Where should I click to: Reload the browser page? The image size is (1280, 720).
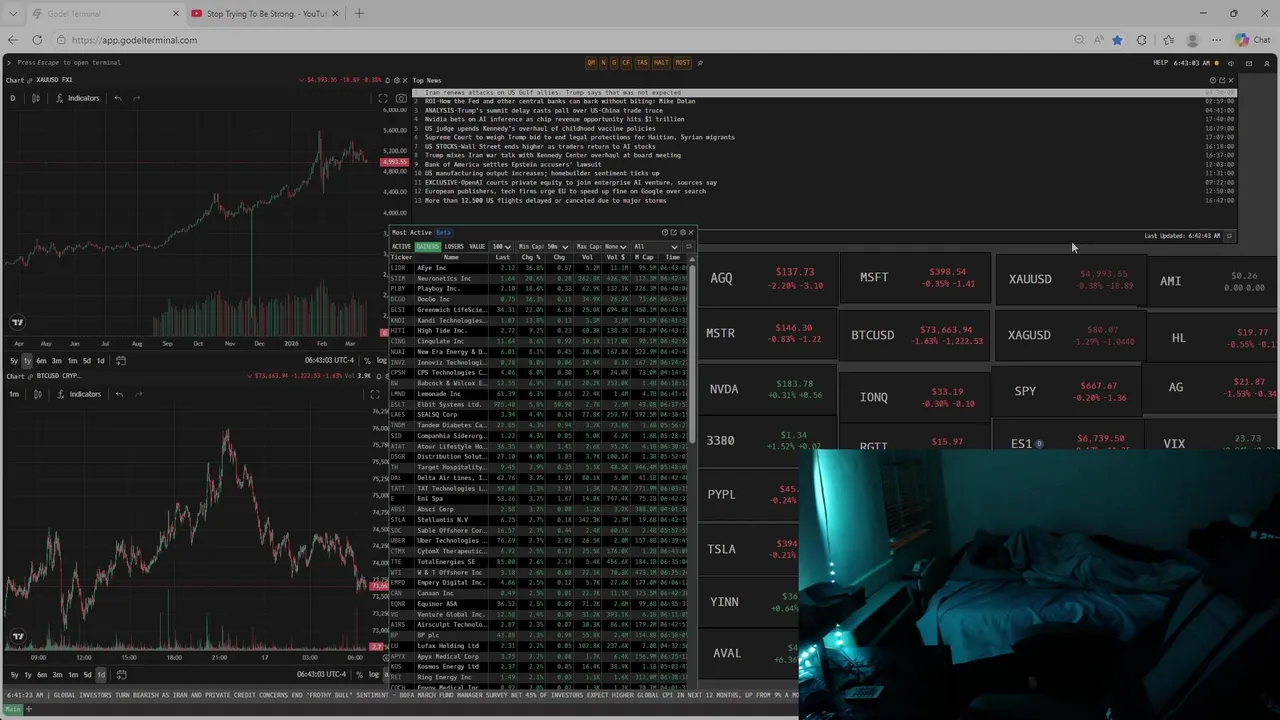pyautogui.click(x=37, y=40)
